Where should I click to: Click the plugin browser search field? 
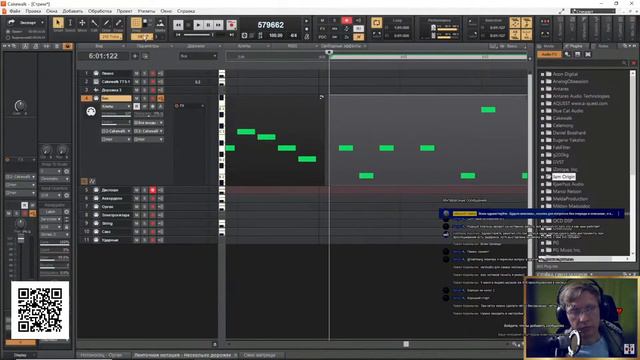click(x=583, y=63)
